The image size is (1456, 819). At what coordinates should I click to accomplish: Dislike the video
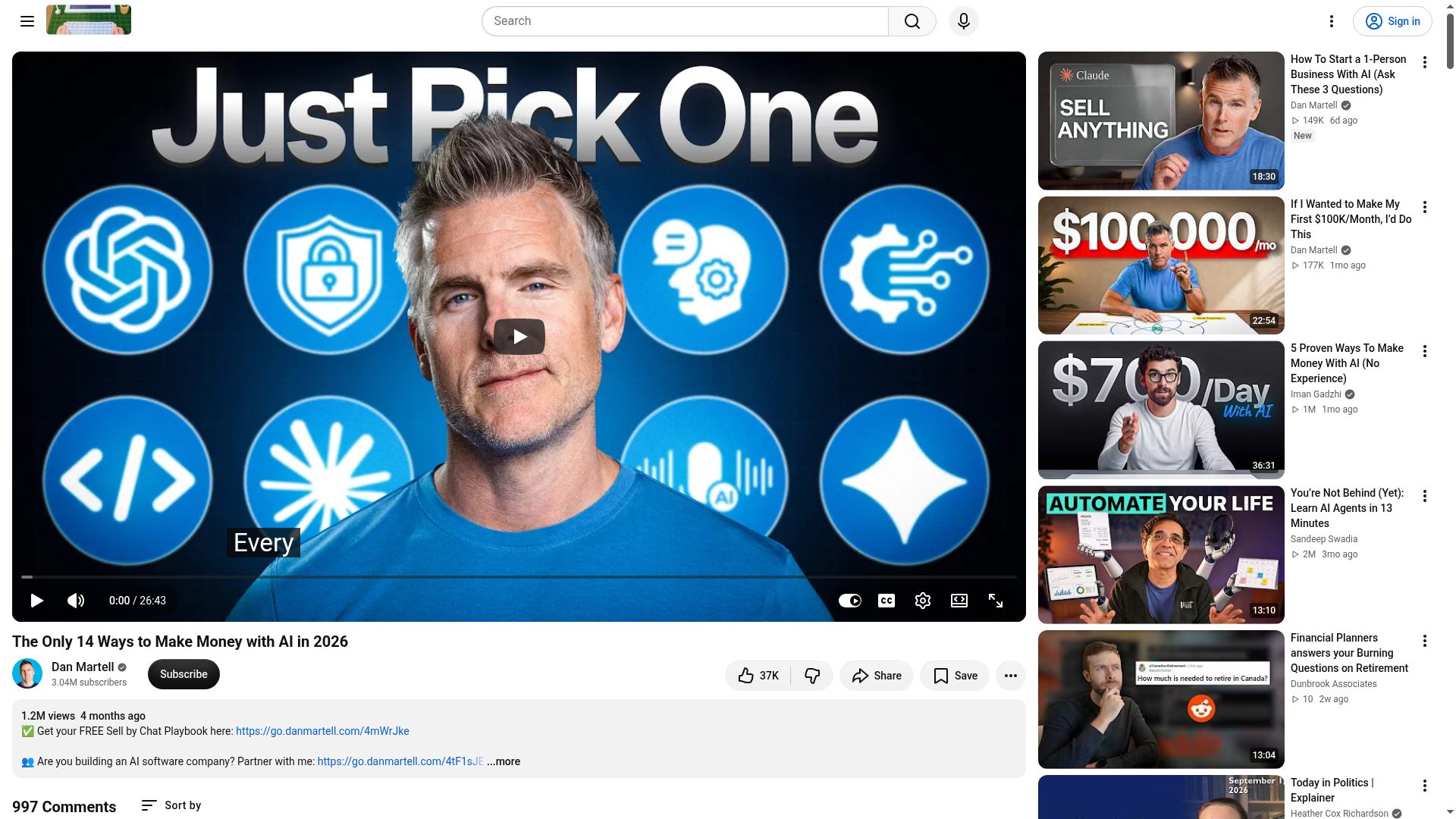[812, 676]
